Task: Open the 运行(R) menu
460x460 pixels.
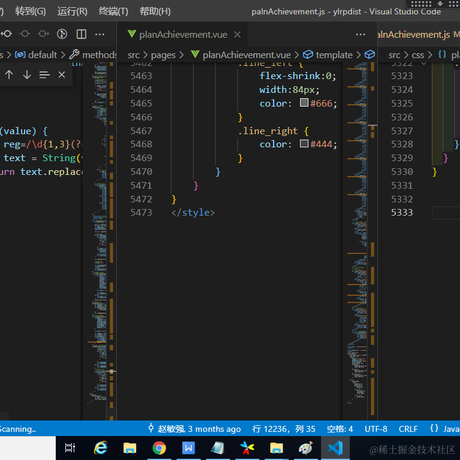Action: 72,11
